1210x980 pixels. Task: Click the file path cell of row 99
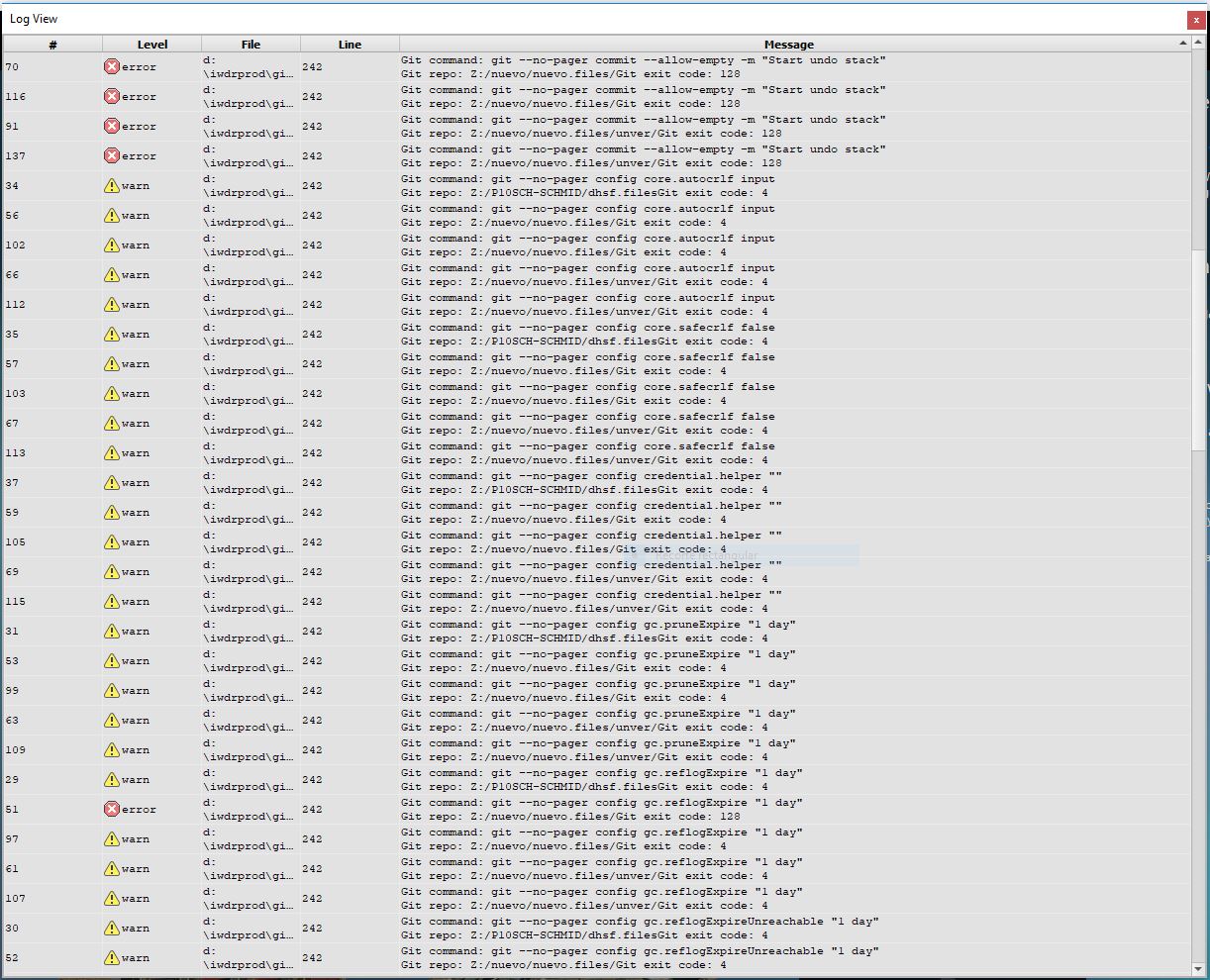(x=251, y=691)
